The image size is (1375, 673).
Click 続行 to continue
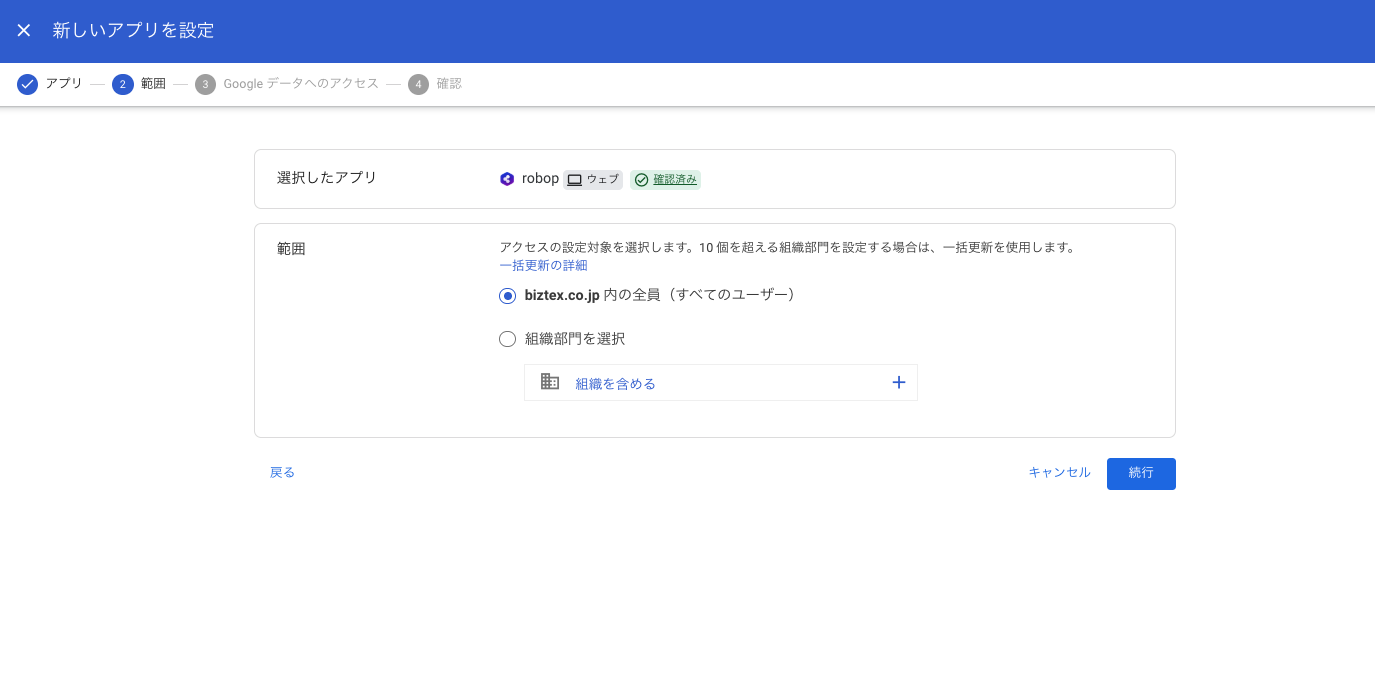(x=1141, y=474)
